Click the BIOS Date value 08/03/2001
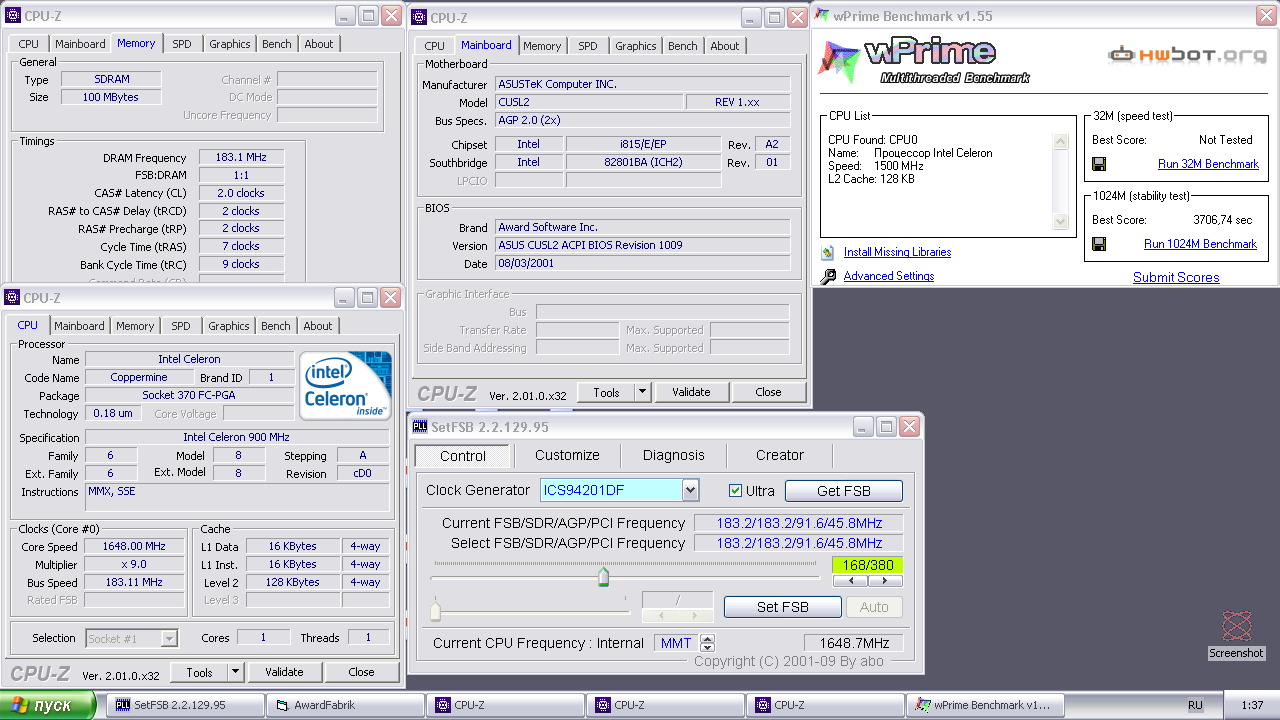1280x720 pixels. pos(642,264)
